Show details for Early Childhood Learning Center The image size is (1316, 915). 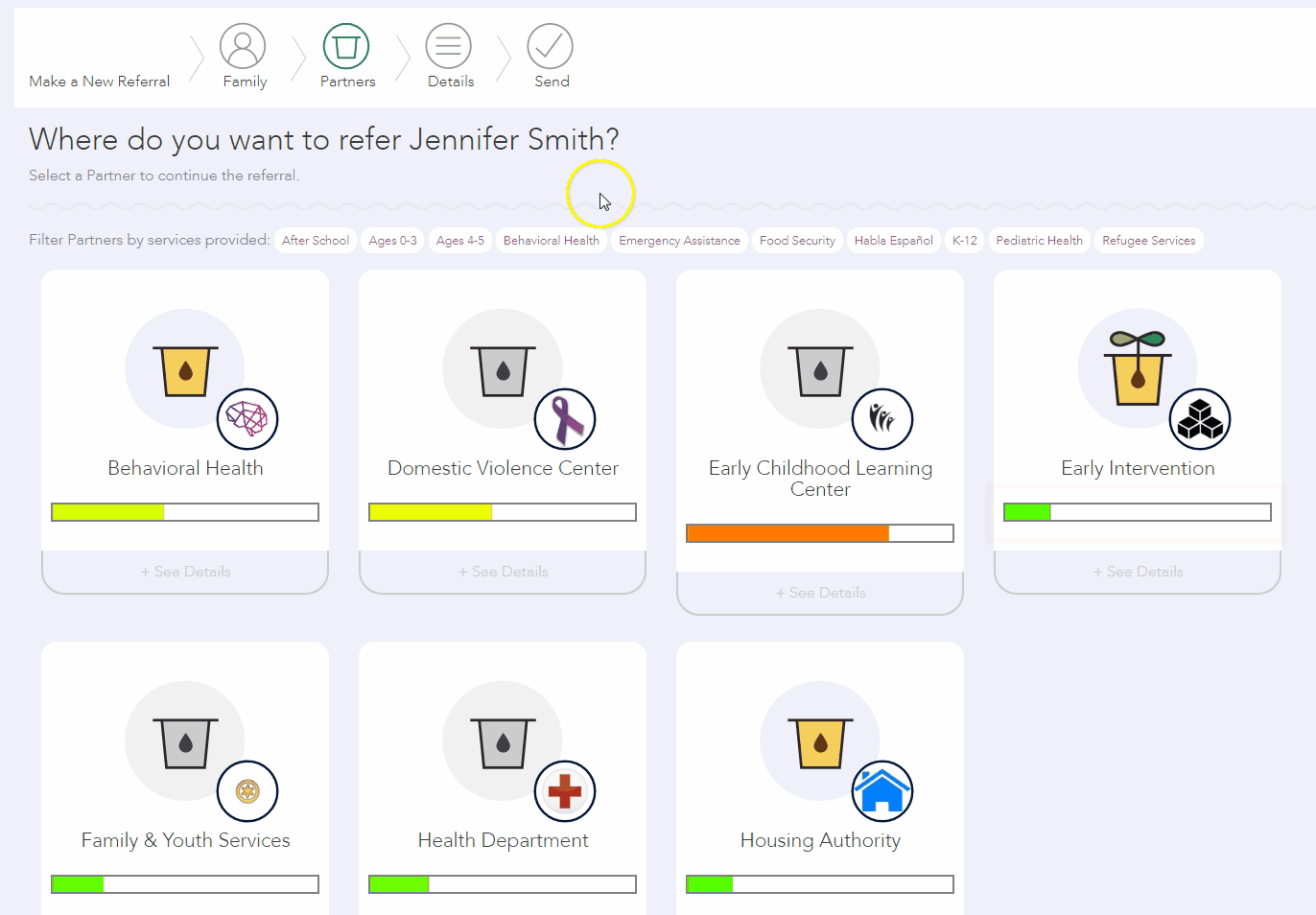[x=820, y=593]
